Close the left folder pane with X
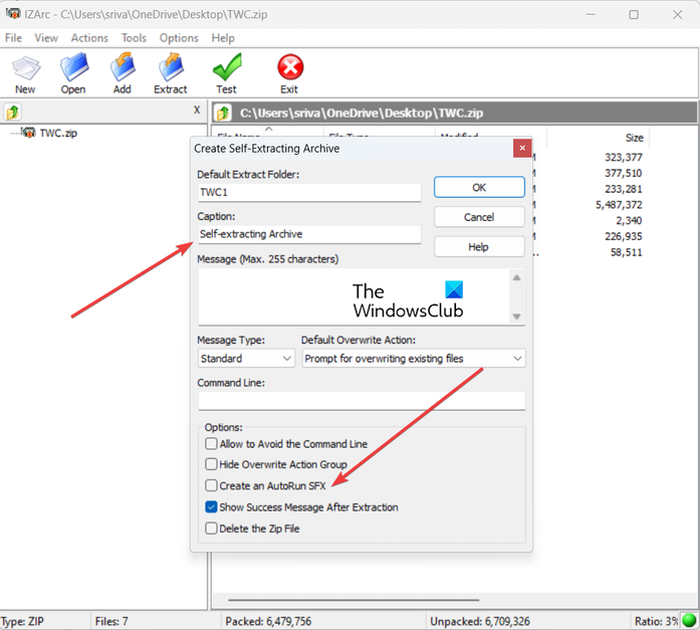Viewport: 700px width, 630px height. click(x=197, y=110)
